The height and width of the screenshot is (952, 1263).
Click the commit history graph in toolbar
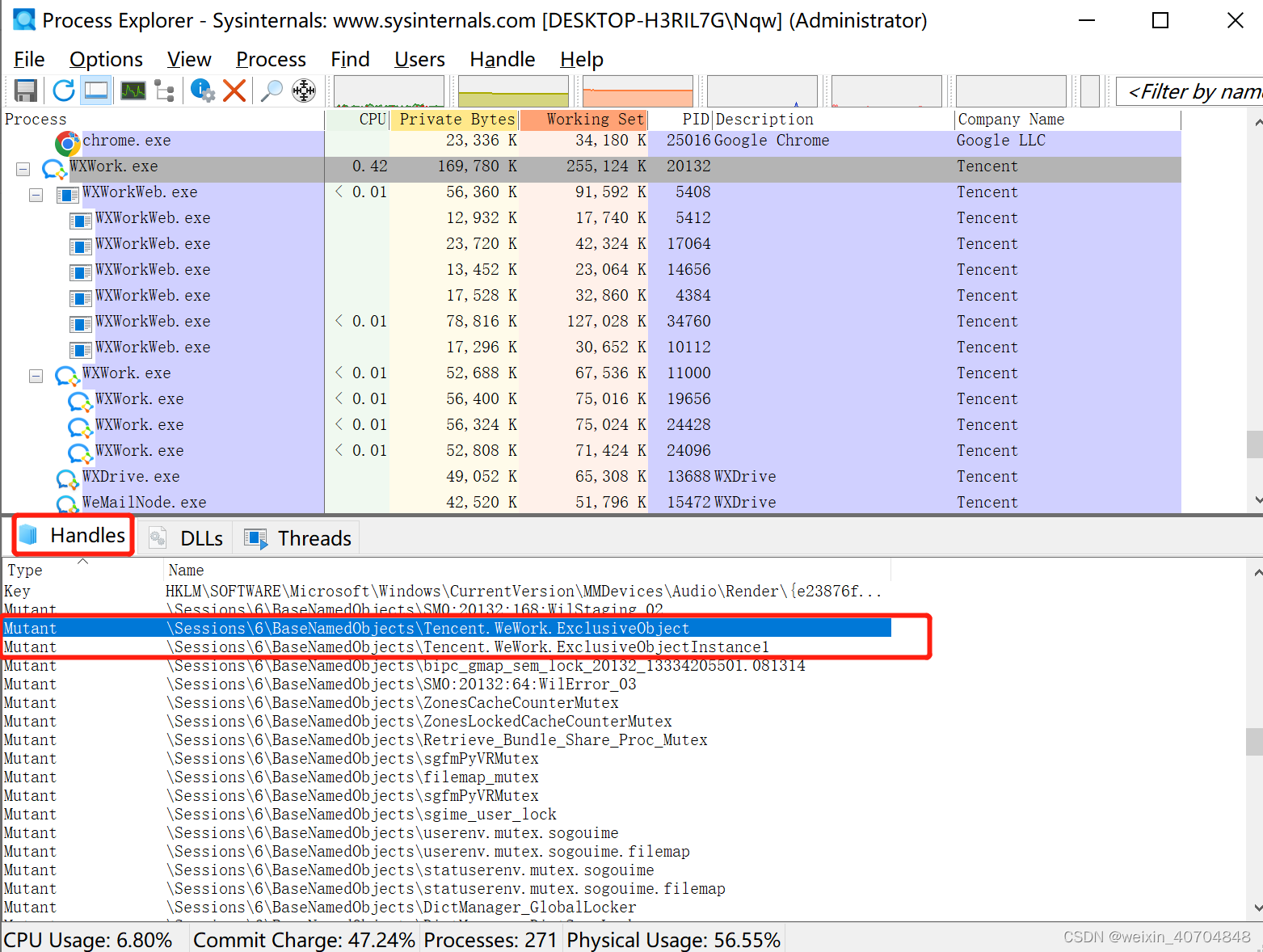513,91
